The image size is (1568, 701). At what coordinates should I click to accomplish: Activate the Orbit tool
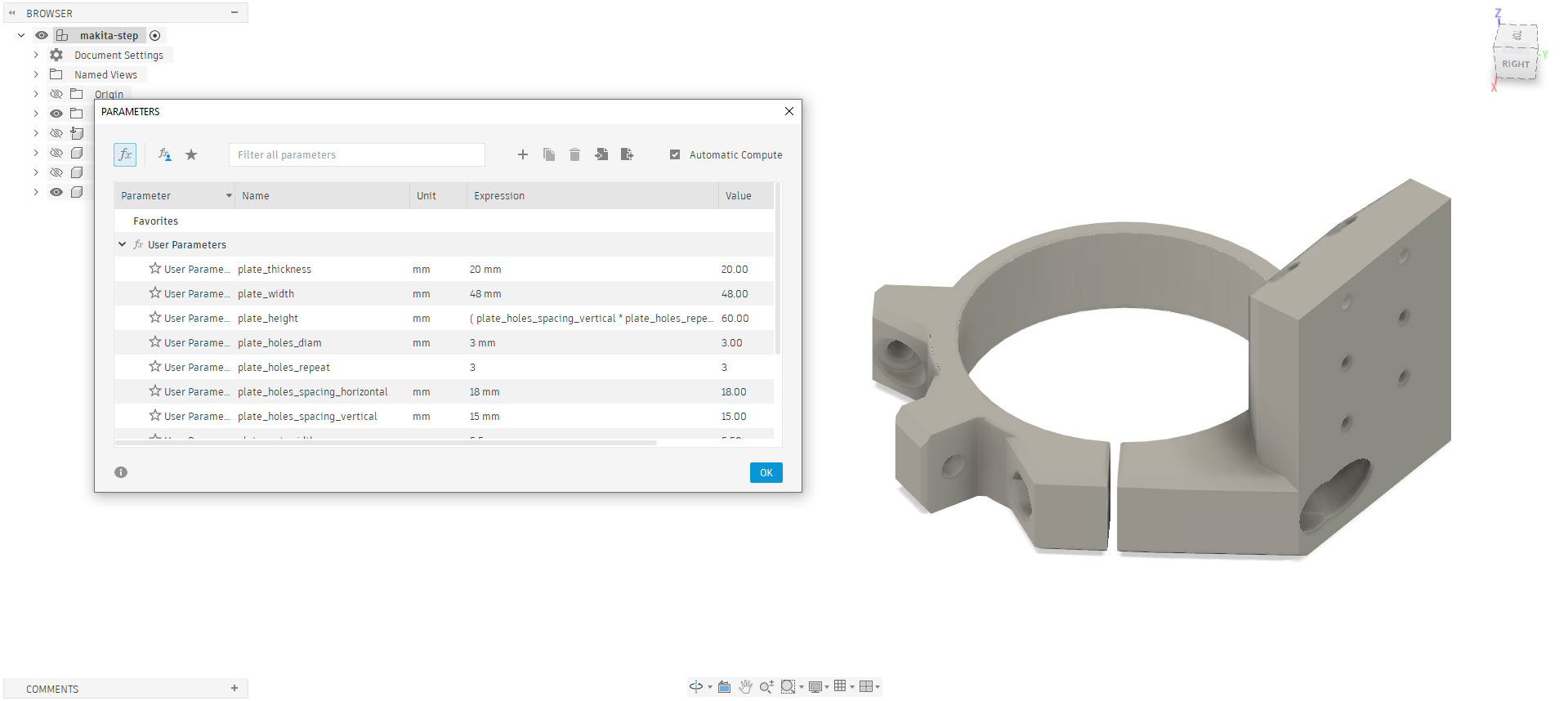pos(696,687)
